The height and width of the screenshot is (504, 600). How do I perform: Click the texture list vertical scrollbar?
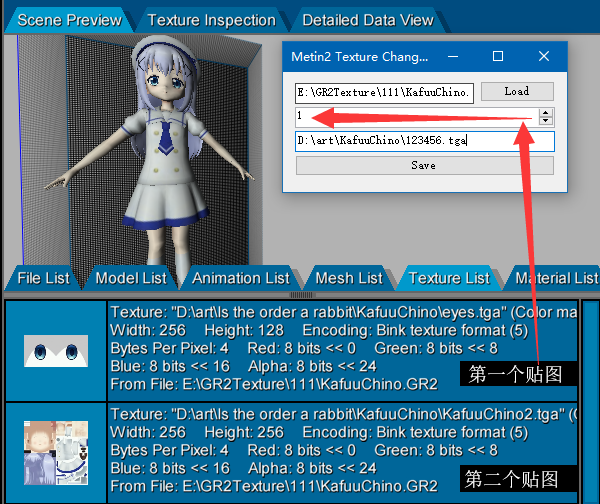(590, 402)
